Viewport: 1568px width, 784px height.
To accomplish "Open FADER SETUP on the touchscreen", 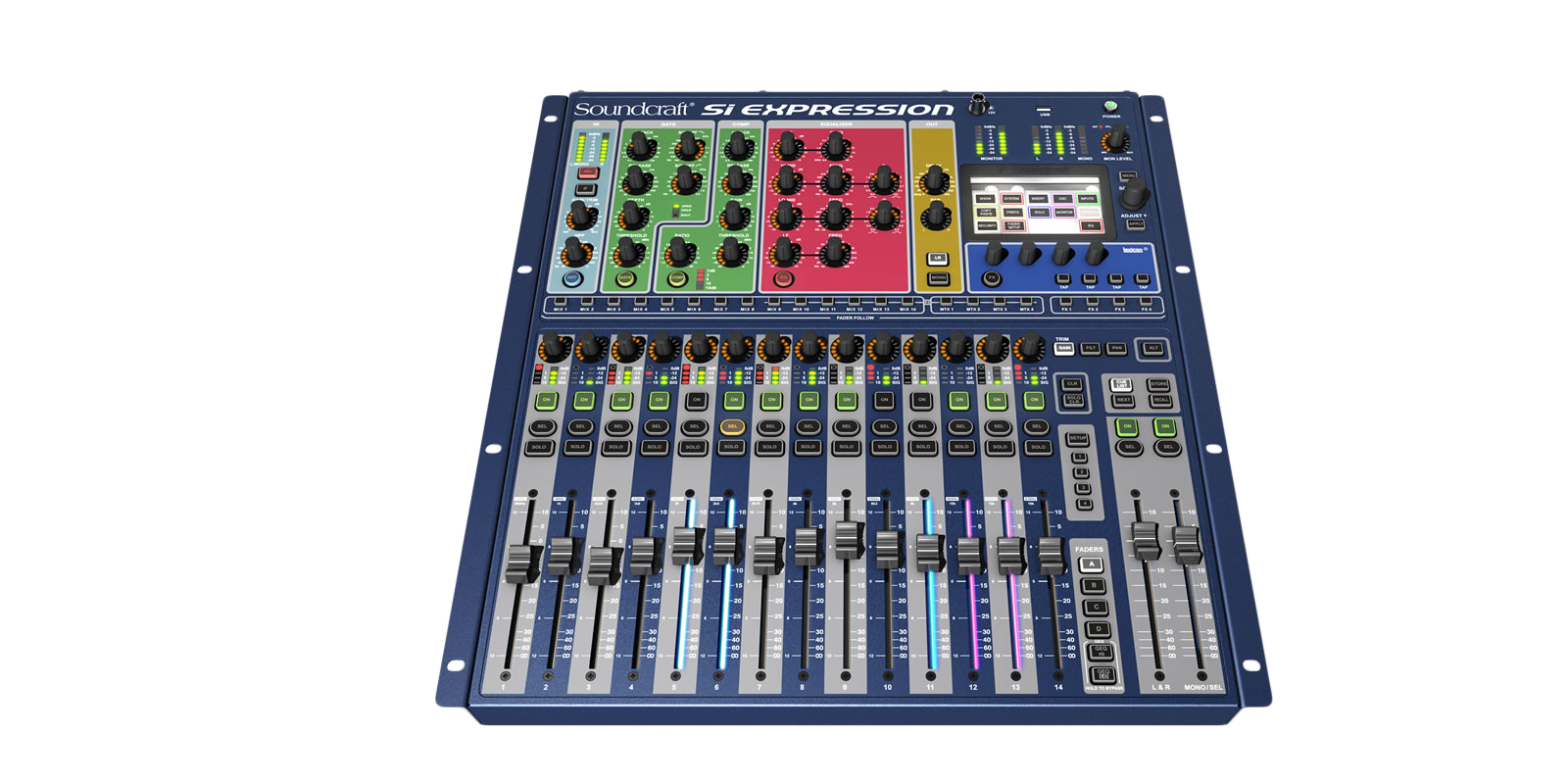I will [x=1013, y=225].
